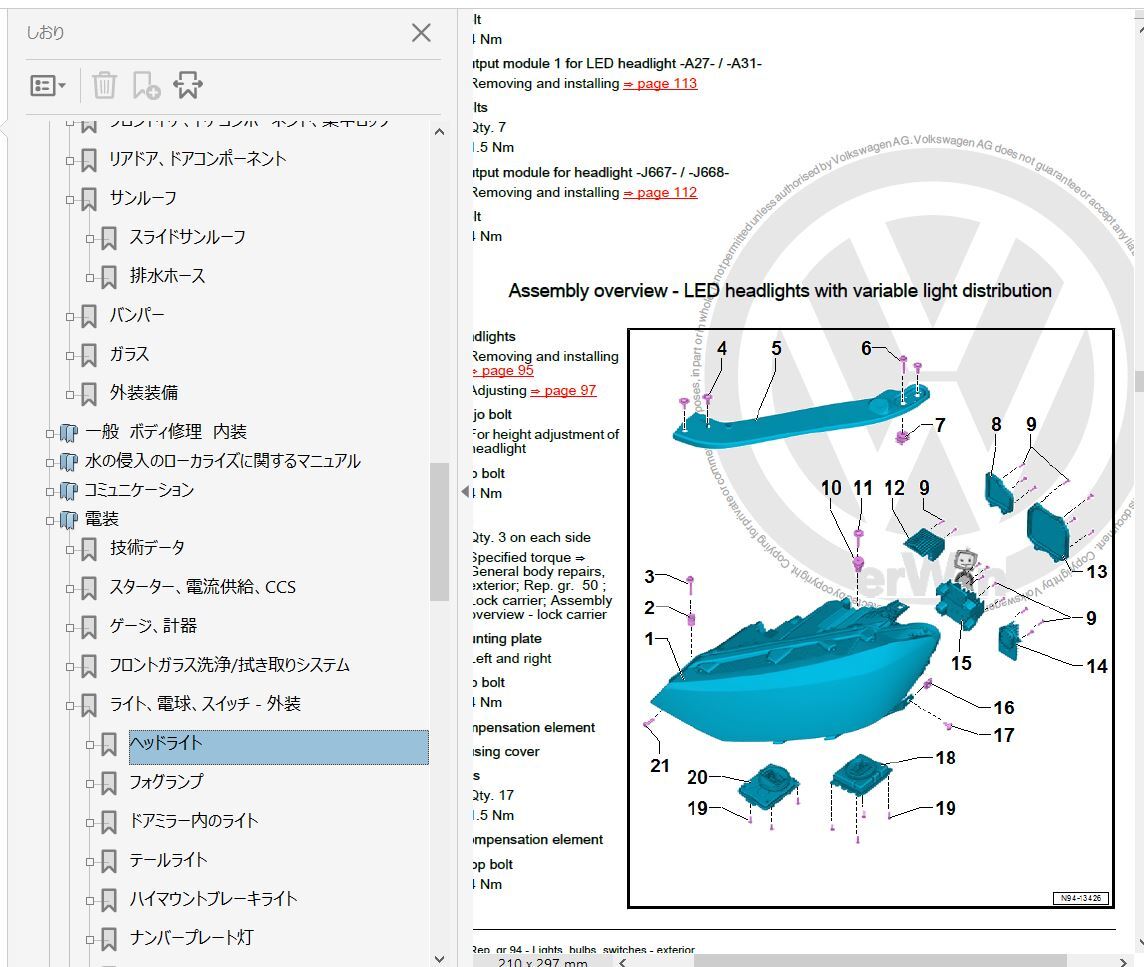
Task: Click the document vertical scrollbar thumb
Action: (1138, 381)
